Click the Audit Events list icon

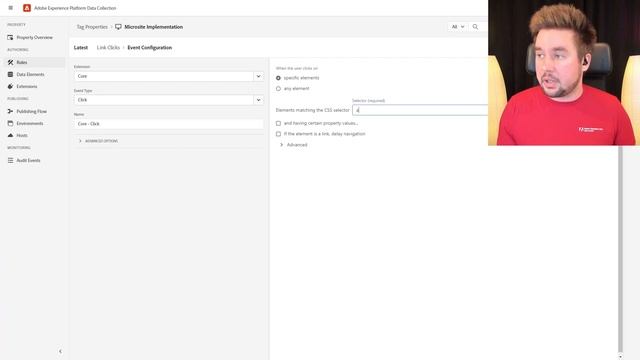10,160
